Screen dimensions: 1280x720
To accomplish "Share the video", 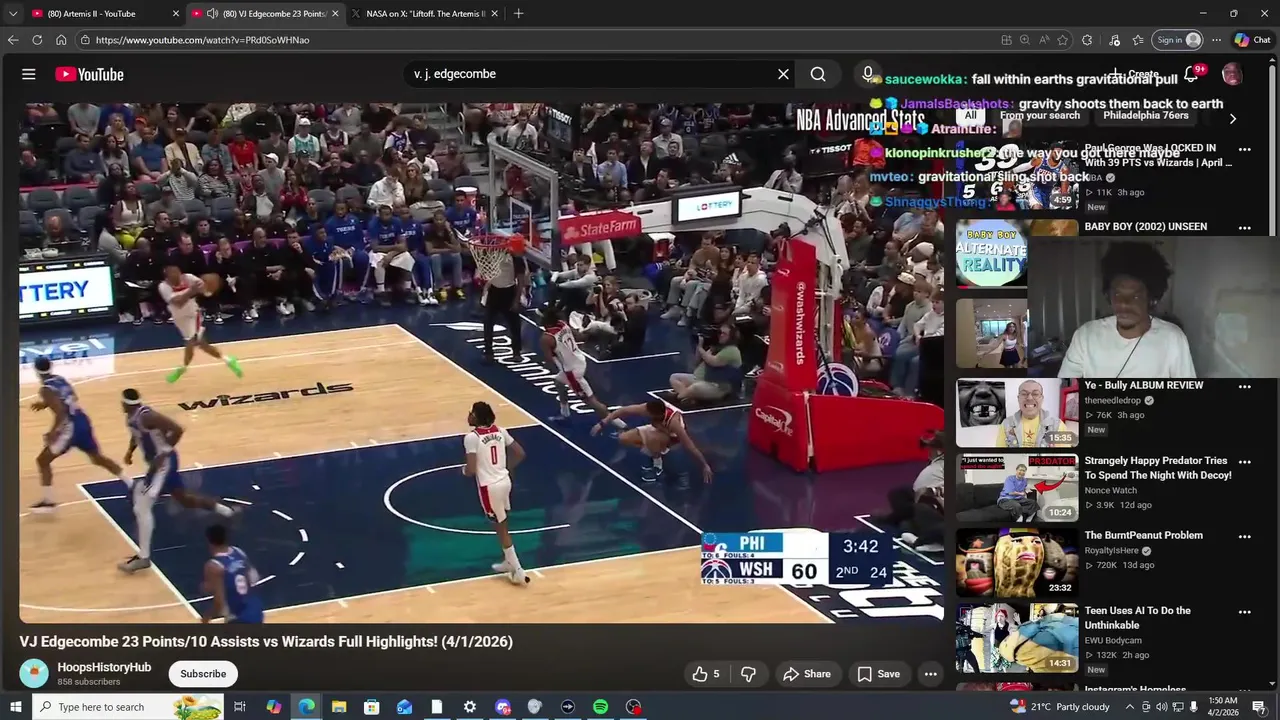I will tap(807, 674).
